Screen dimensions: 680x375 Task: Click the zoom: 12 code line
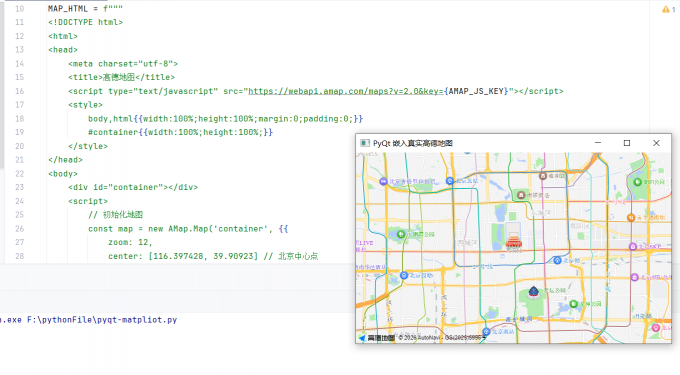130,242
